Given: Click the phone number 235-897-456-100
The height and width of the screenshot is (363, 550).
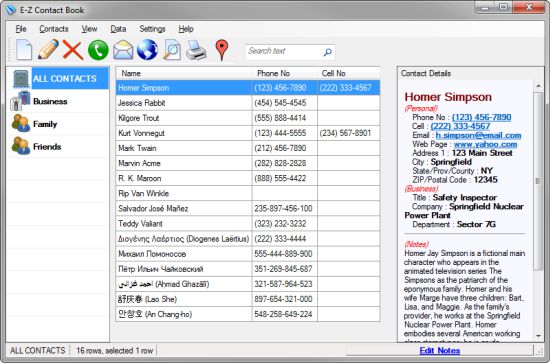Looking at the screenshot, I should click(283, 208).
